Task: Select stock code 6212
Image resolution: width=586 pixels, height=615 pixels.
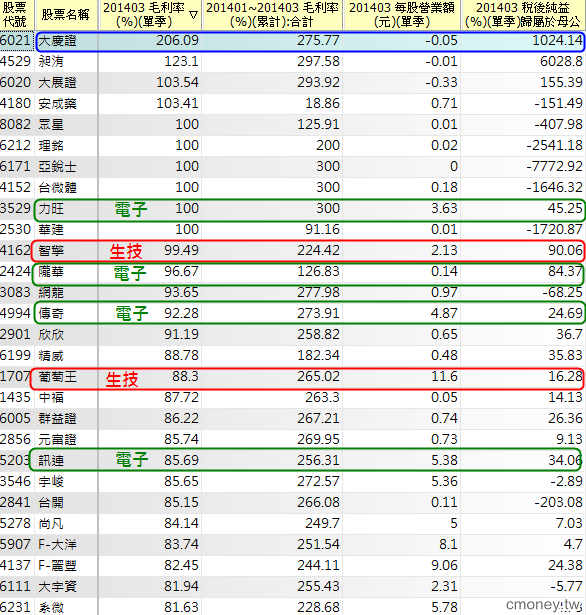Action: coord(16,146)
